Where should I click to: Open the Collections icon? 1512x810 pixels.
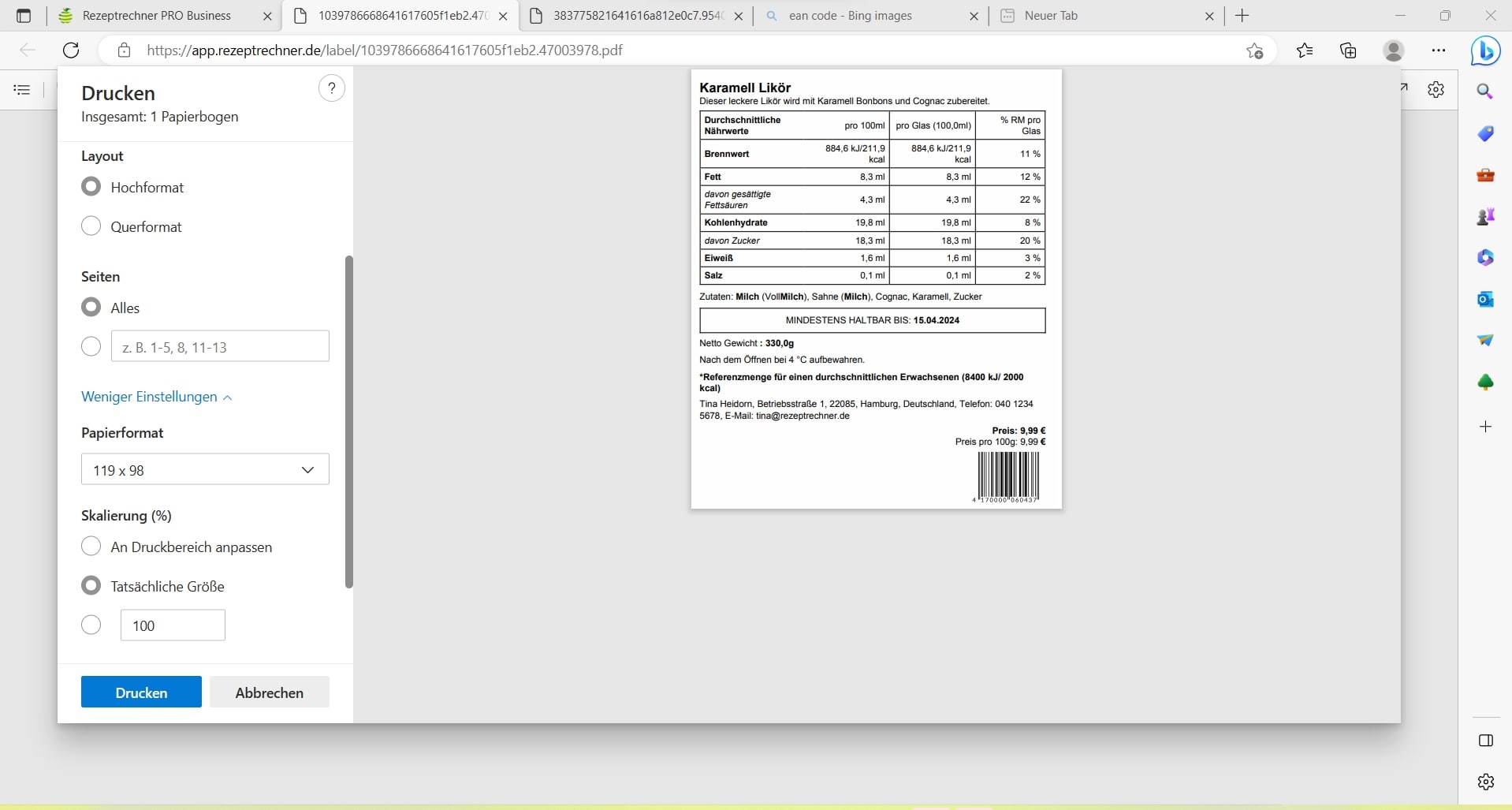[x=1348, y=50]
